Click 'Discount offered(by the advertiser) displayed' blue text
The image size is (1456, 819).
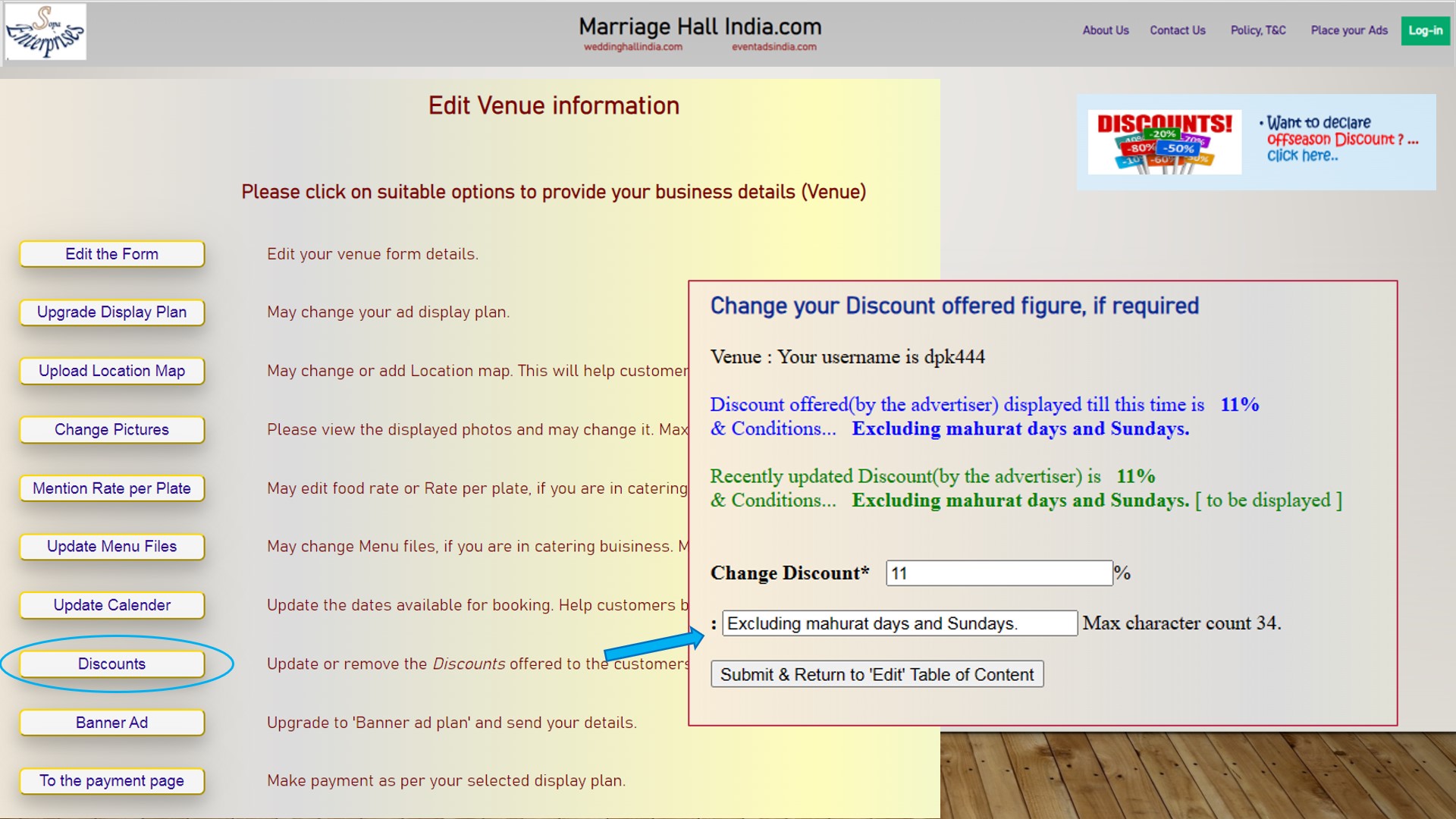point(984,405)
